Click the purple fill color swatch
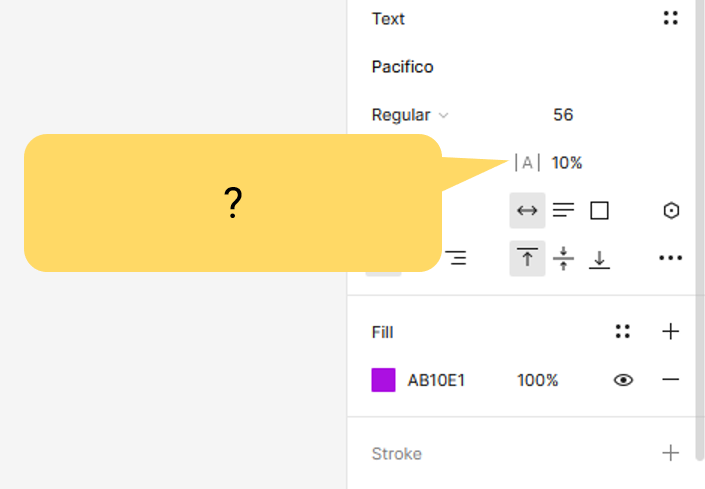This screenshot has height=489, width=705. pos(383,380)
